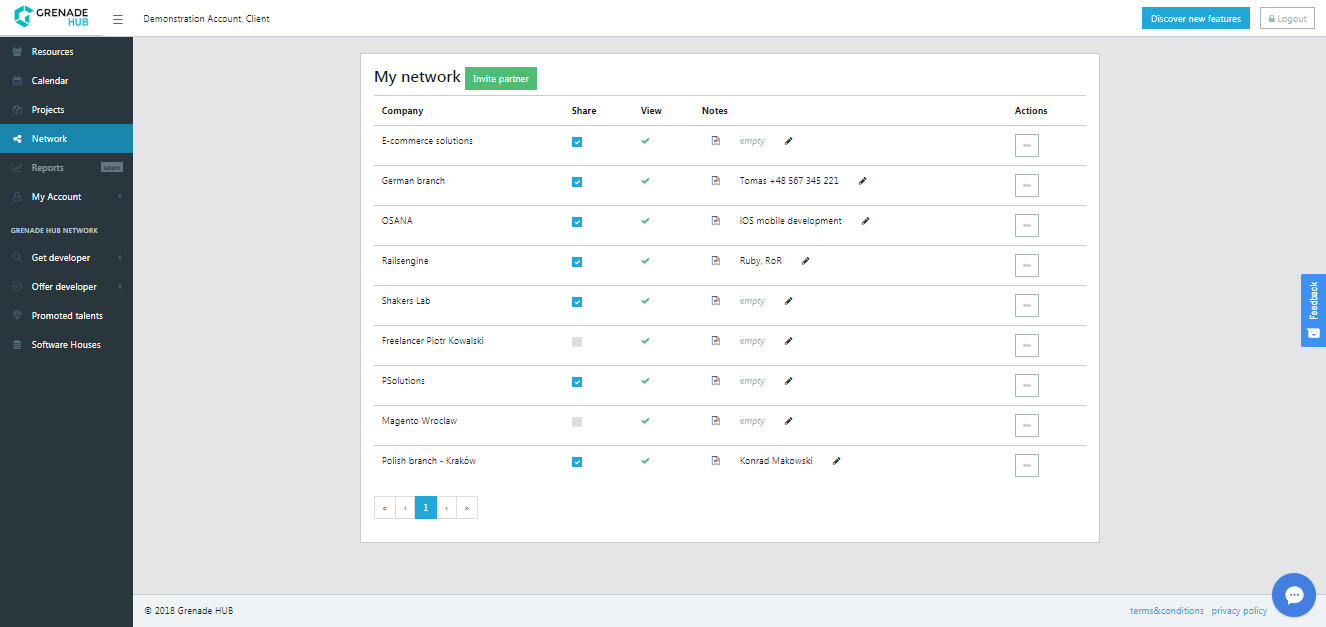Edit note pencil for Railsengine

pyautogui.click(x=805, y=261)
